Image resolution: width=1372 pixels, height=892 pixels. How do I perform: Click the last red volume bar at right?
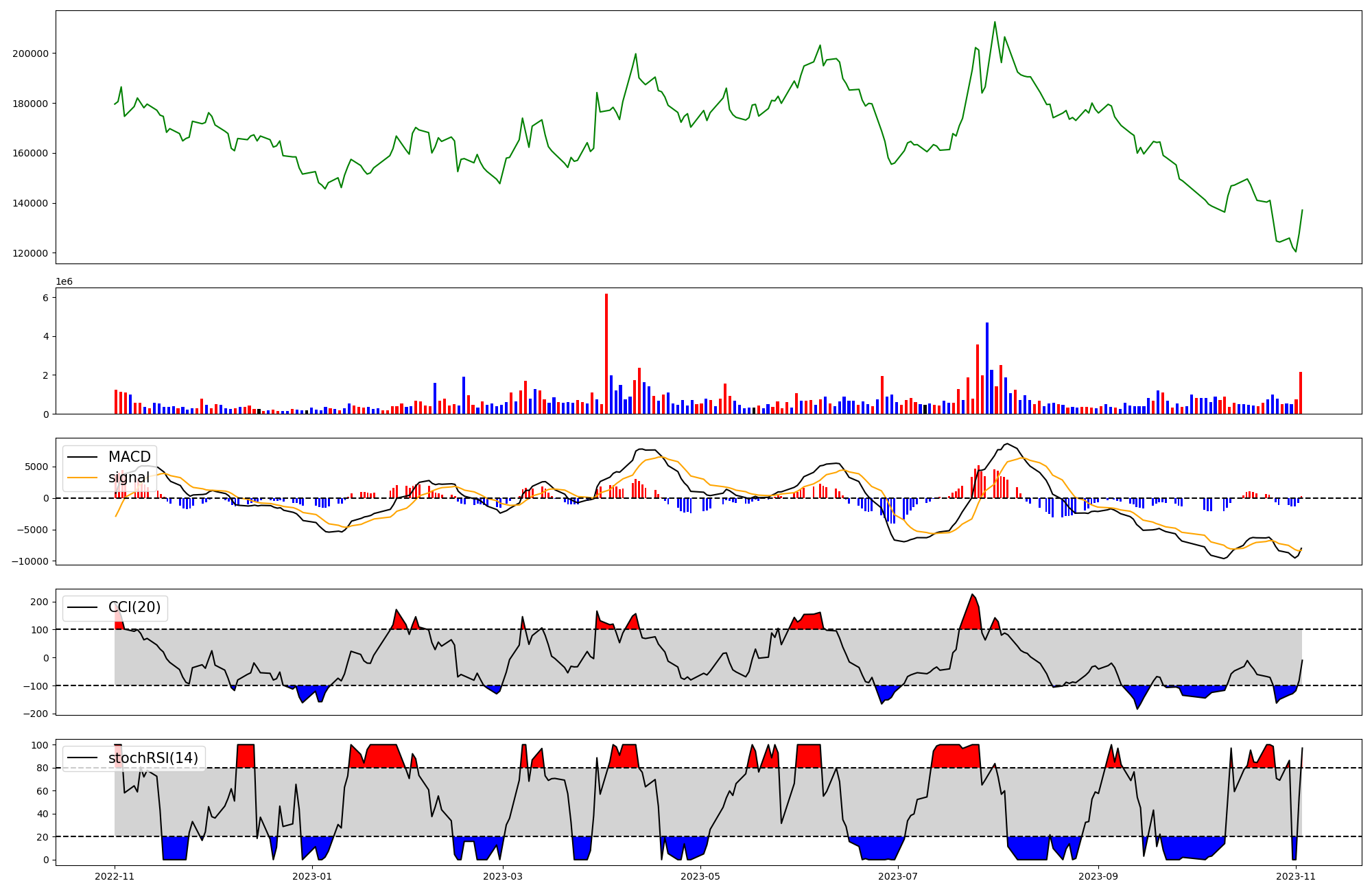point(1301,395)
